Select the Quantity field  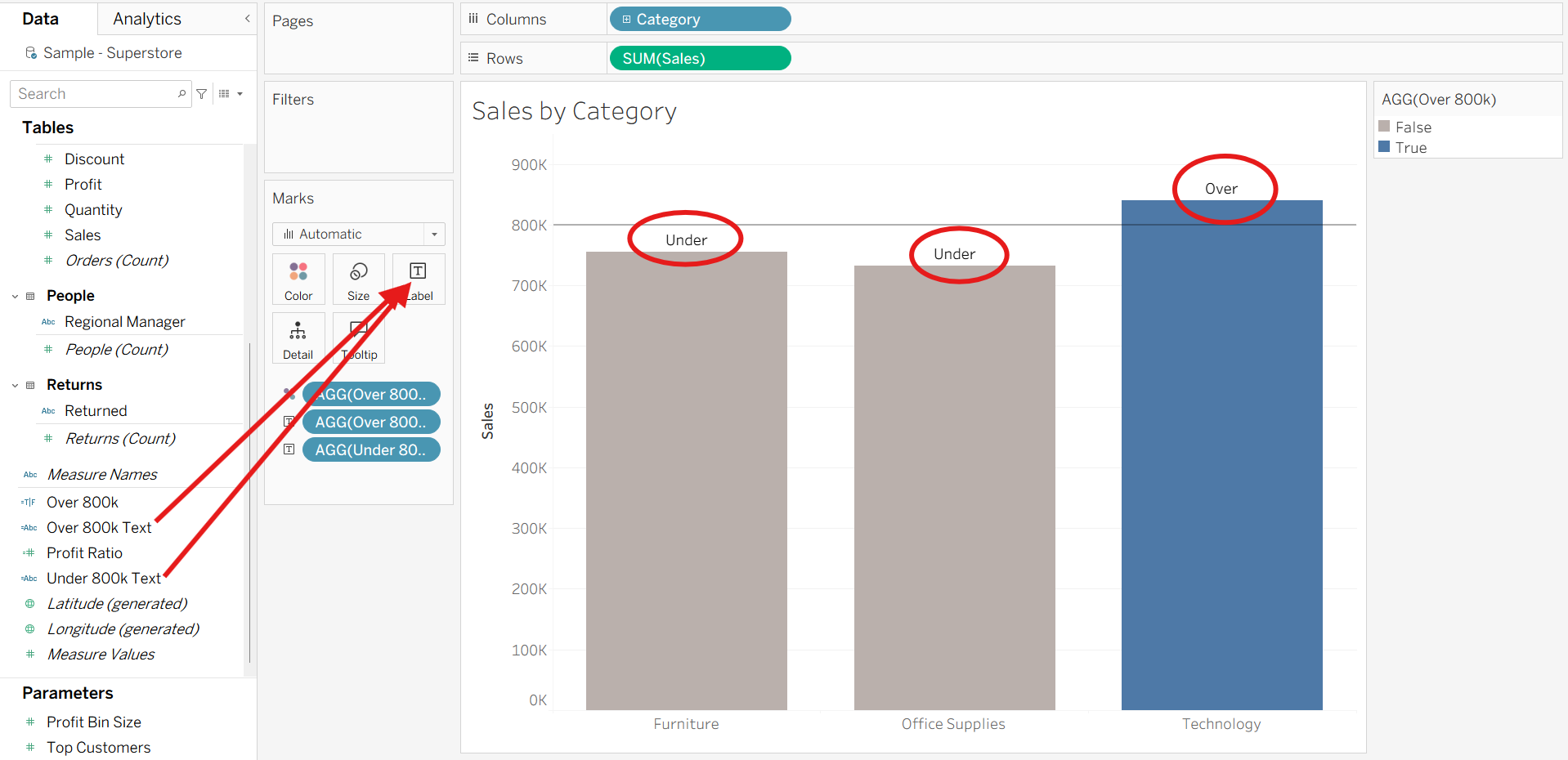pyautogui.click(x=93, y=210)
